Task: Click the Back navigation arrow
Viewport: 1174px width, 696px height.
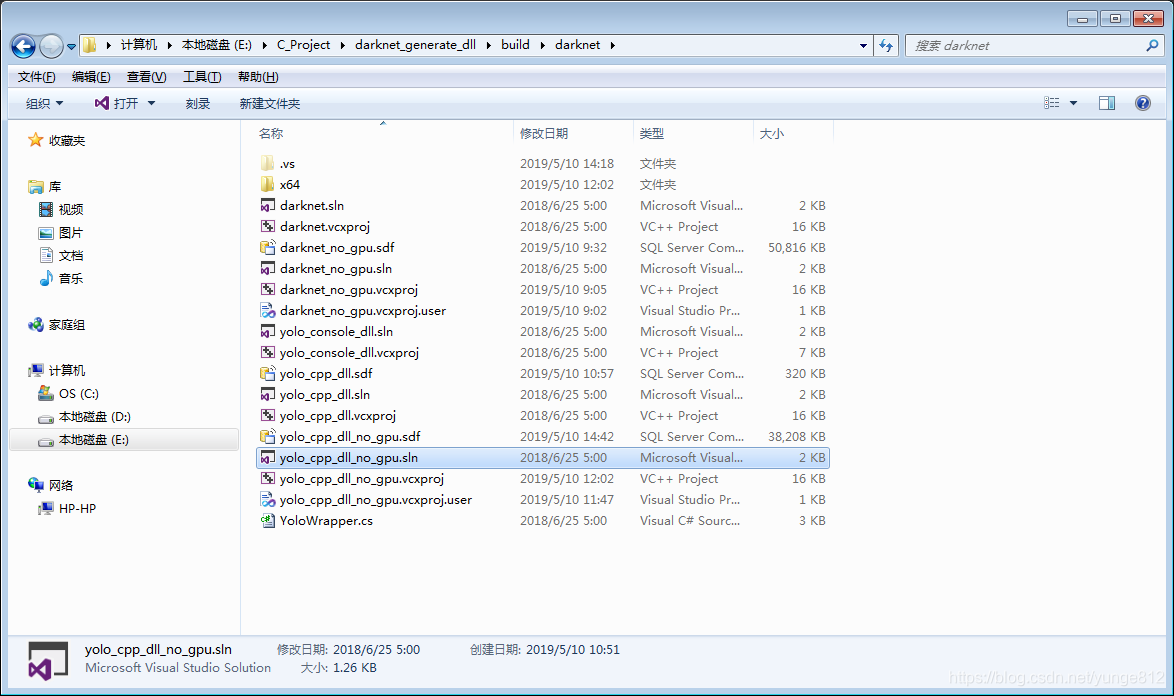Action: [x=23, y=46]
